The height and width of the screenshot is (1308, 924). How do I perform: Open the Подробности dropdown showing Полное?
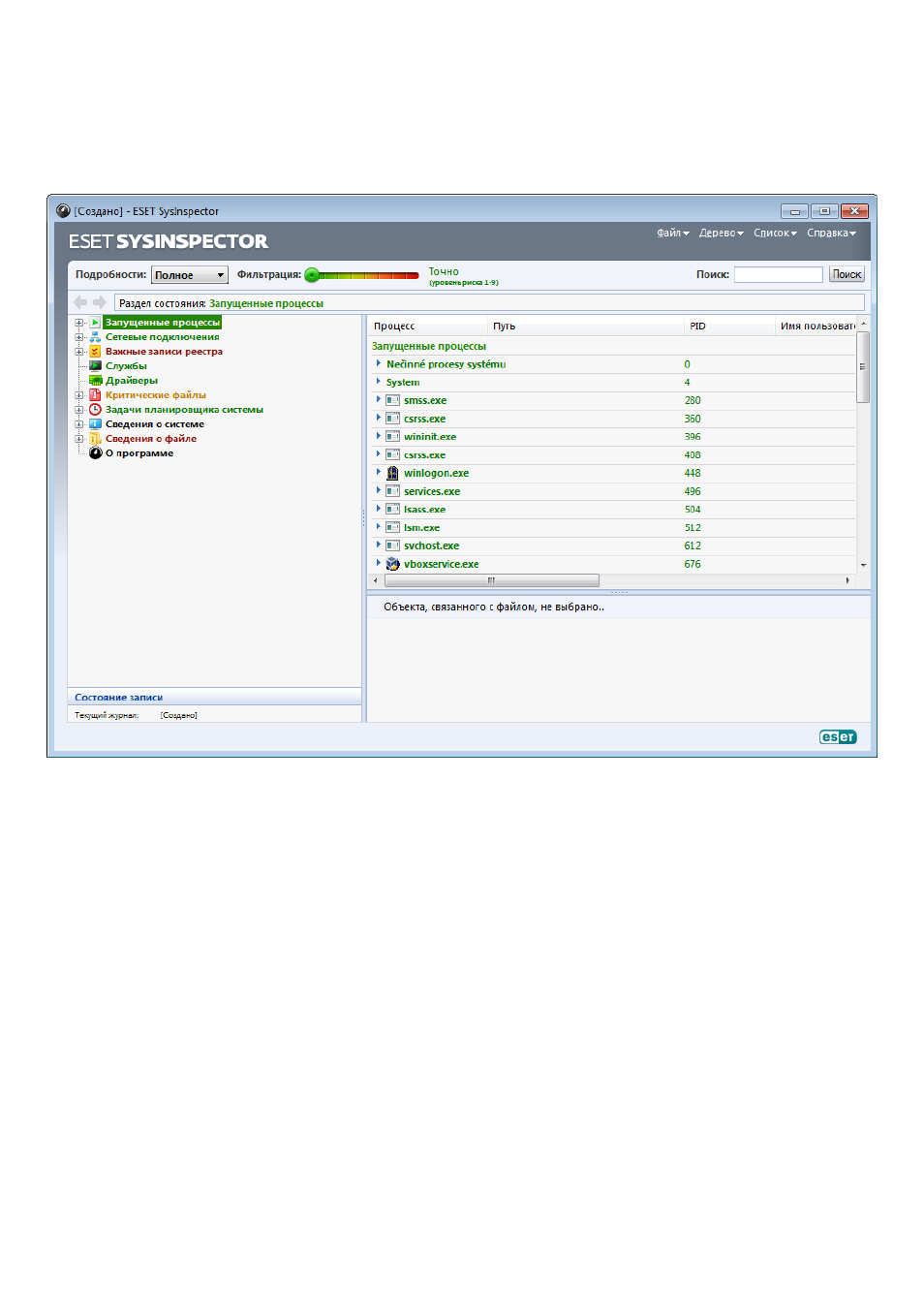[x=190, y=275]
